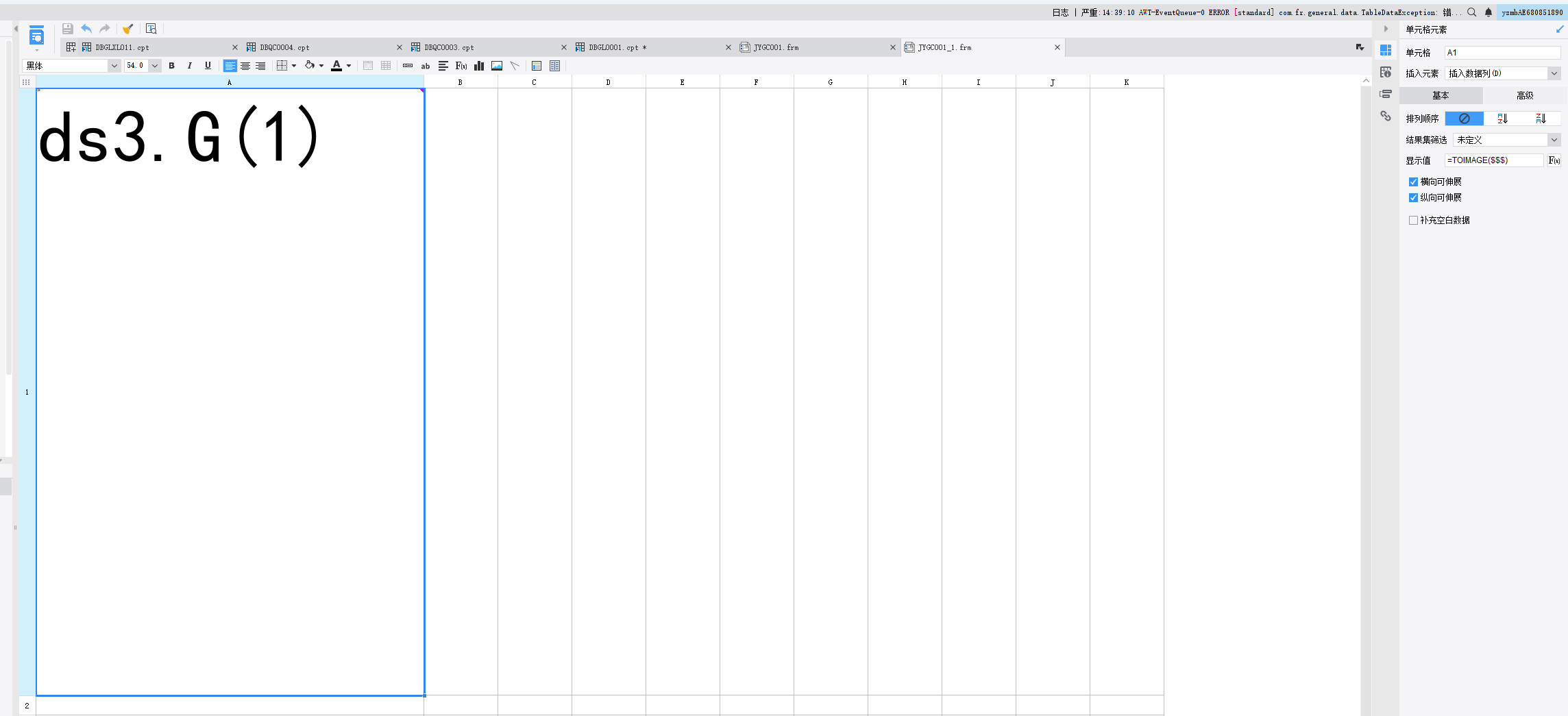The height and width of the screenshot is (716, 1568).
Task: Insert a widget cell element
Action: 408,66
